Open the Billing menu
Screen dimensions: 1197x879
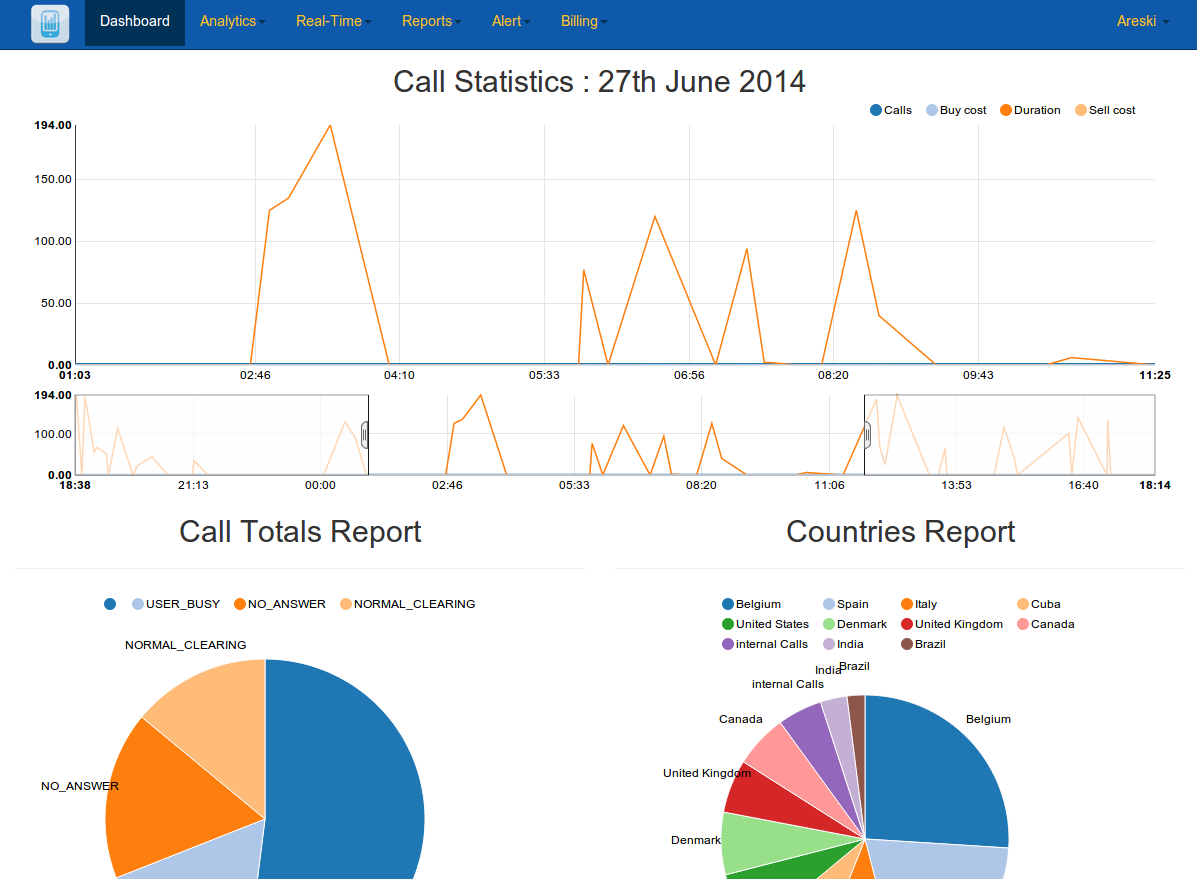coord(583,21)
